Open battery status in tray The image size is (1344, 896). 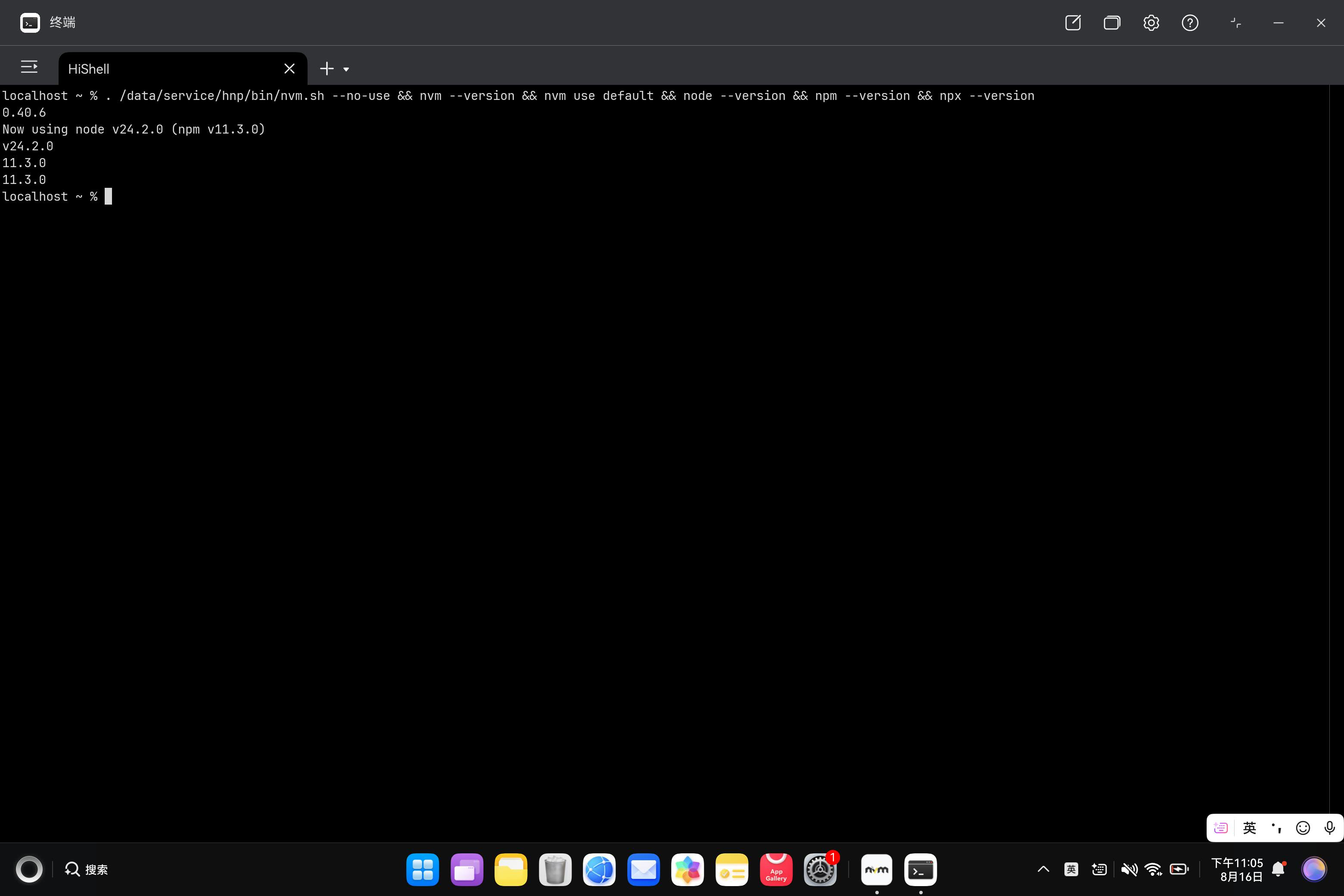point(1179,869)
